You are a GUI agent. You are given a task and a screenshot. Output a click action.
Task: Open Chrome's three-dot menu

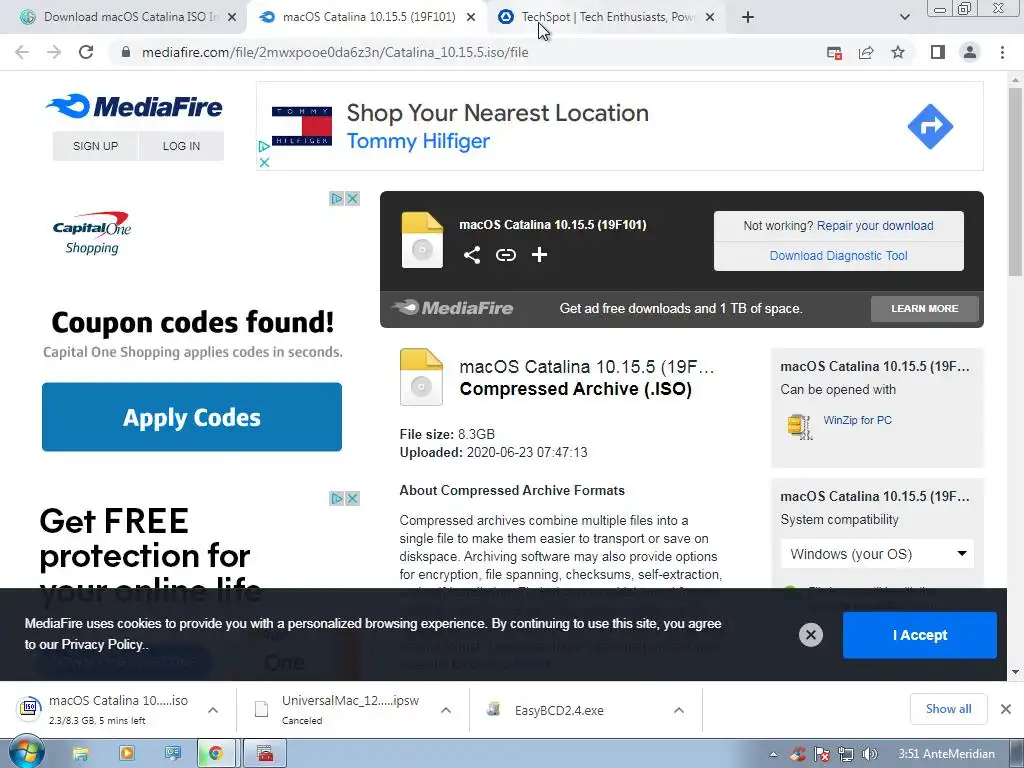click(1002, 52)
